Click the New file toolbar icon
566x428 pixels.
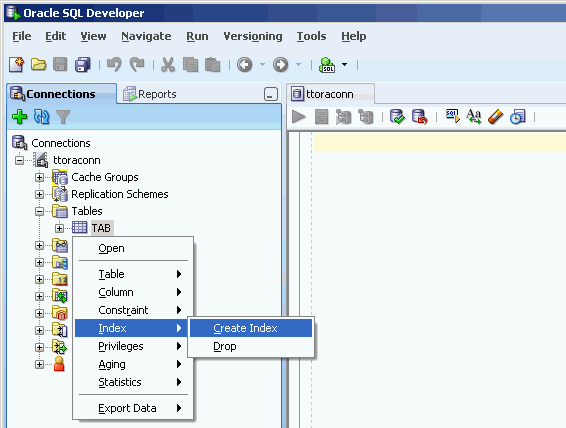[17, 65]
